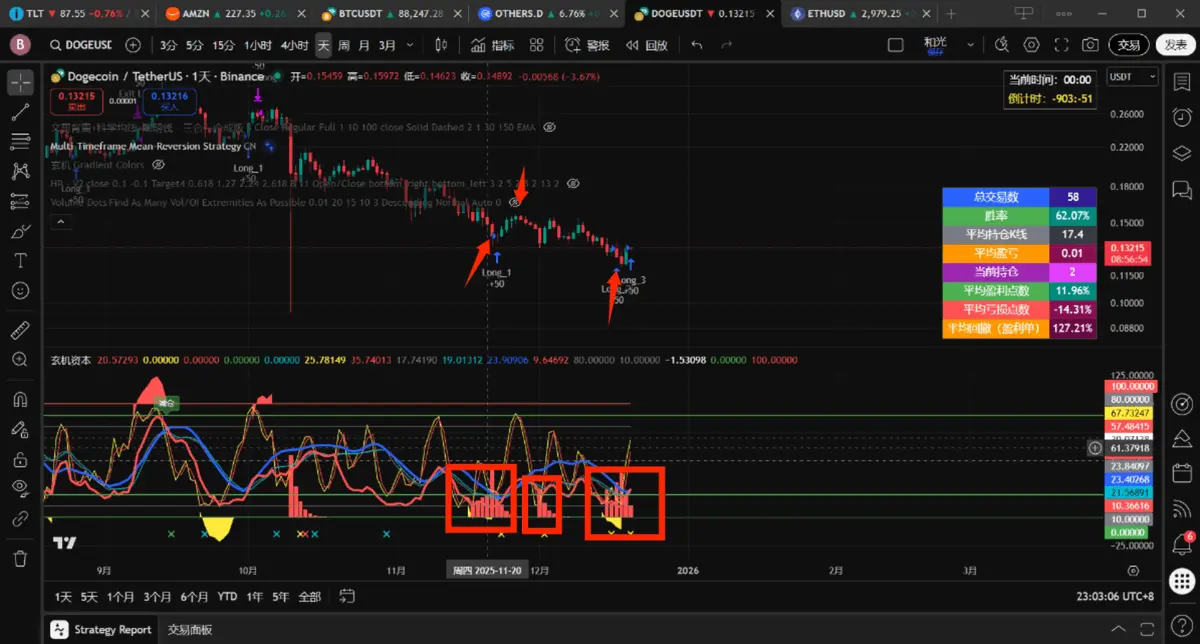
Task: Click the 交易 trade button
Action: tap(1129, 45)
